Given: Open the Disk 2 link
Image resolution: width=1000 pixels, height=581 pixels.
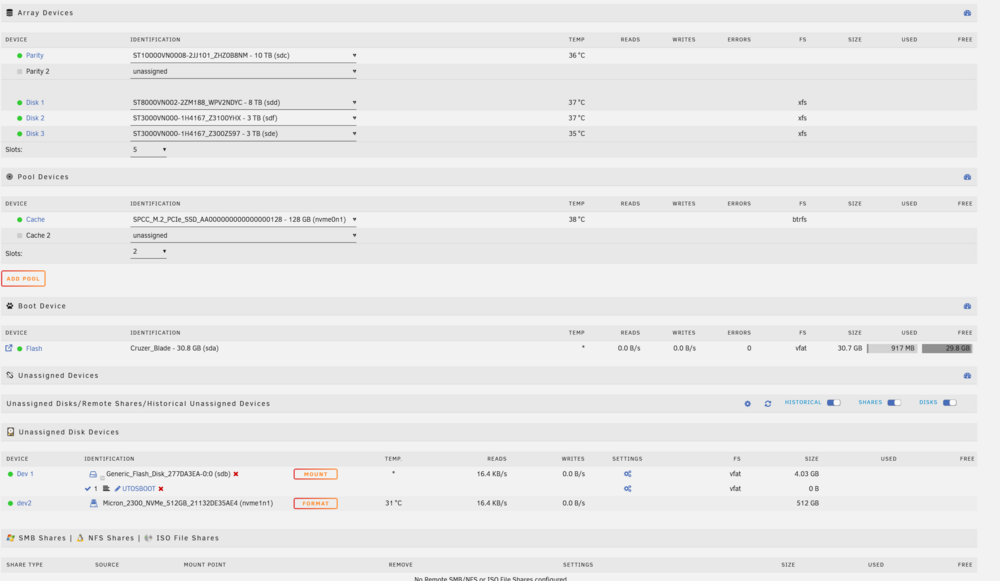Looking at the screenshot, I should point(35,118).
